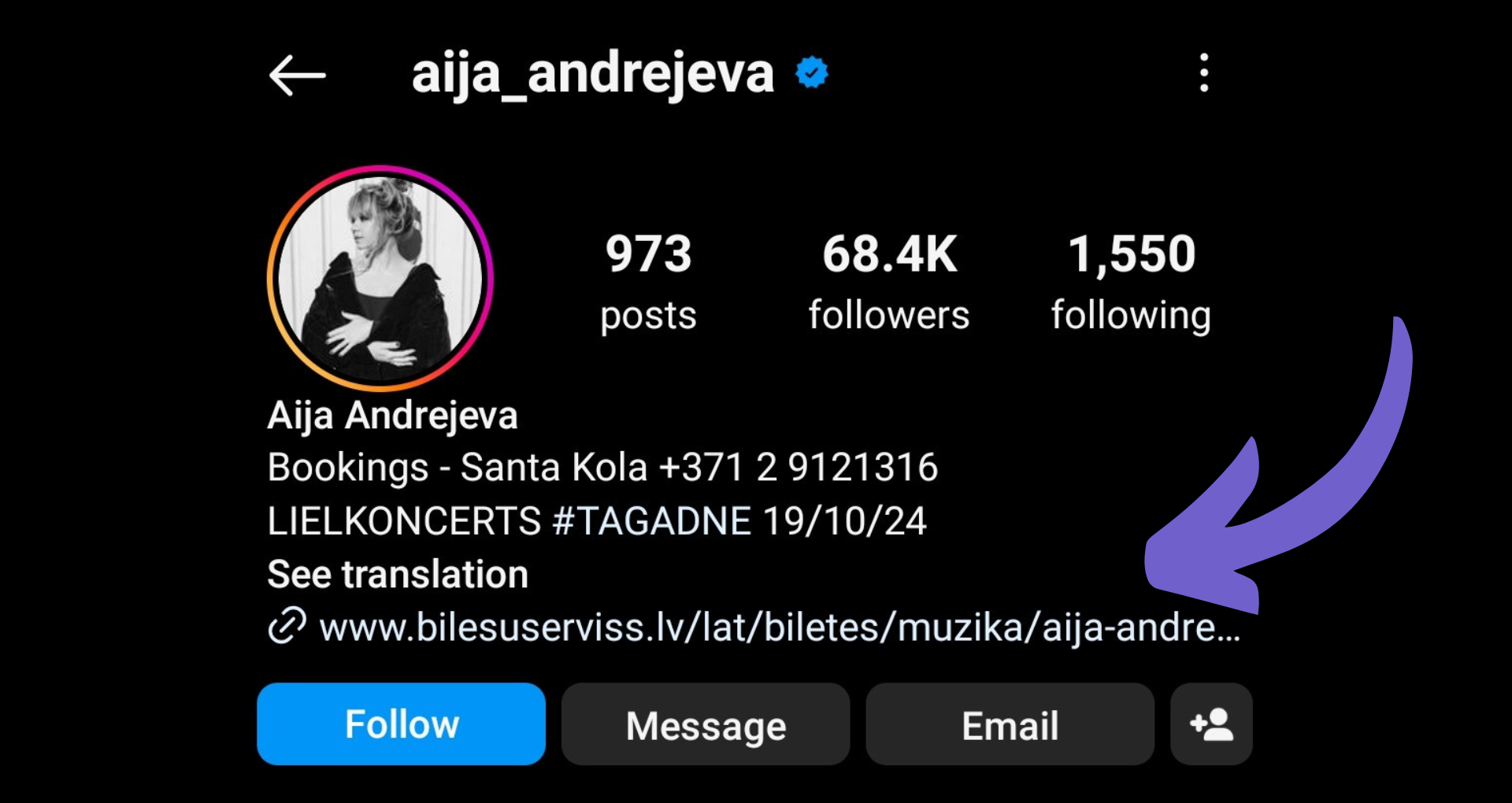View the profile picture story

click(380, 278)
